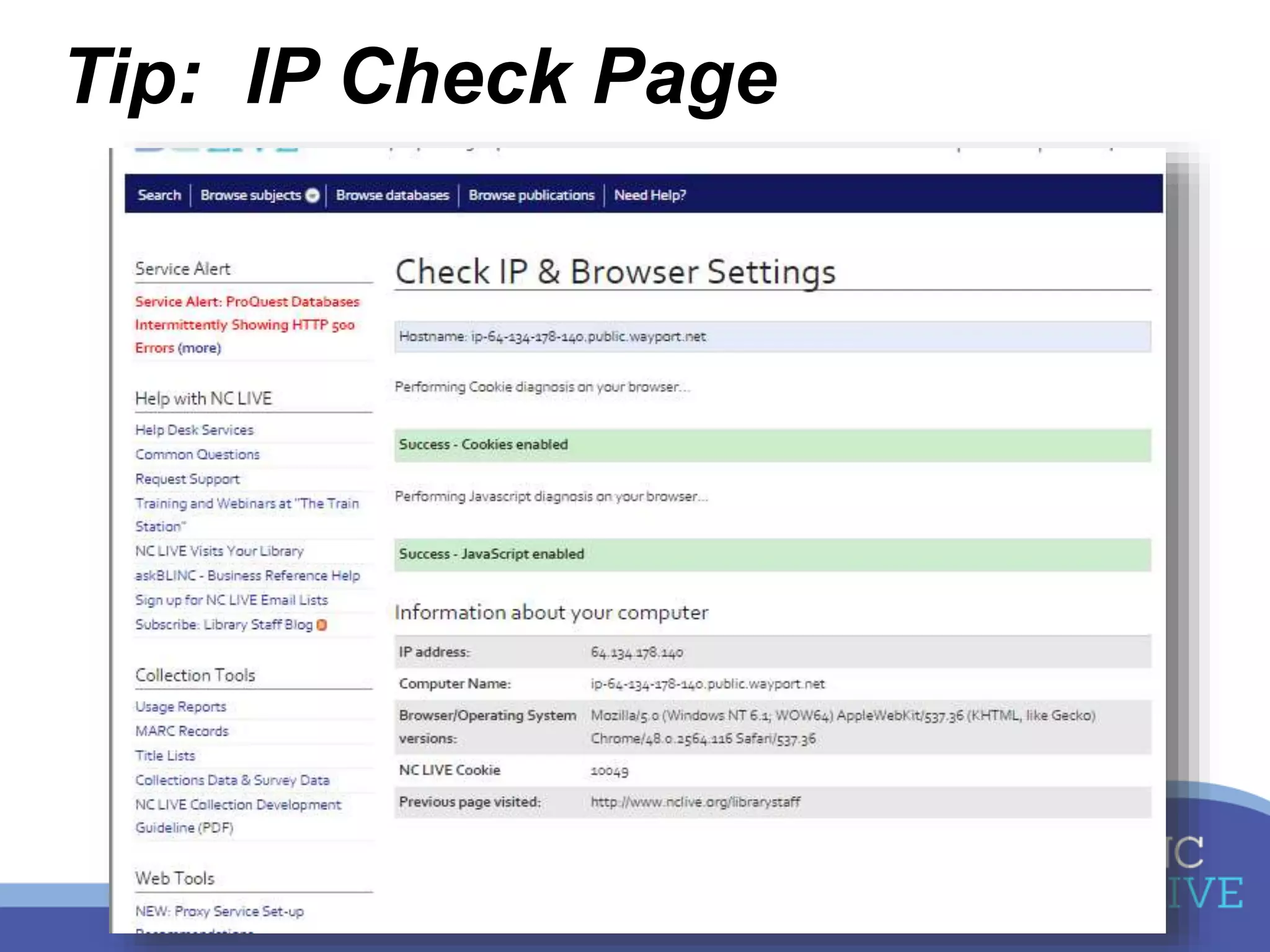Image resolution: width=1270 pixels, height=952 pixels.
Task: Open Common Questions link
Action: pos(197,454)
